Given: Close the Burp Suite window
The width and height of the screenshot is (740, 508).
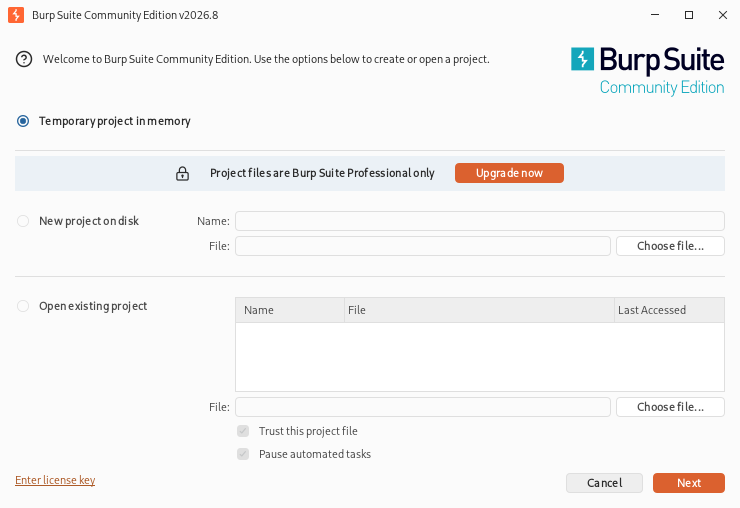Looking at the screenshot, I should 723,15.
